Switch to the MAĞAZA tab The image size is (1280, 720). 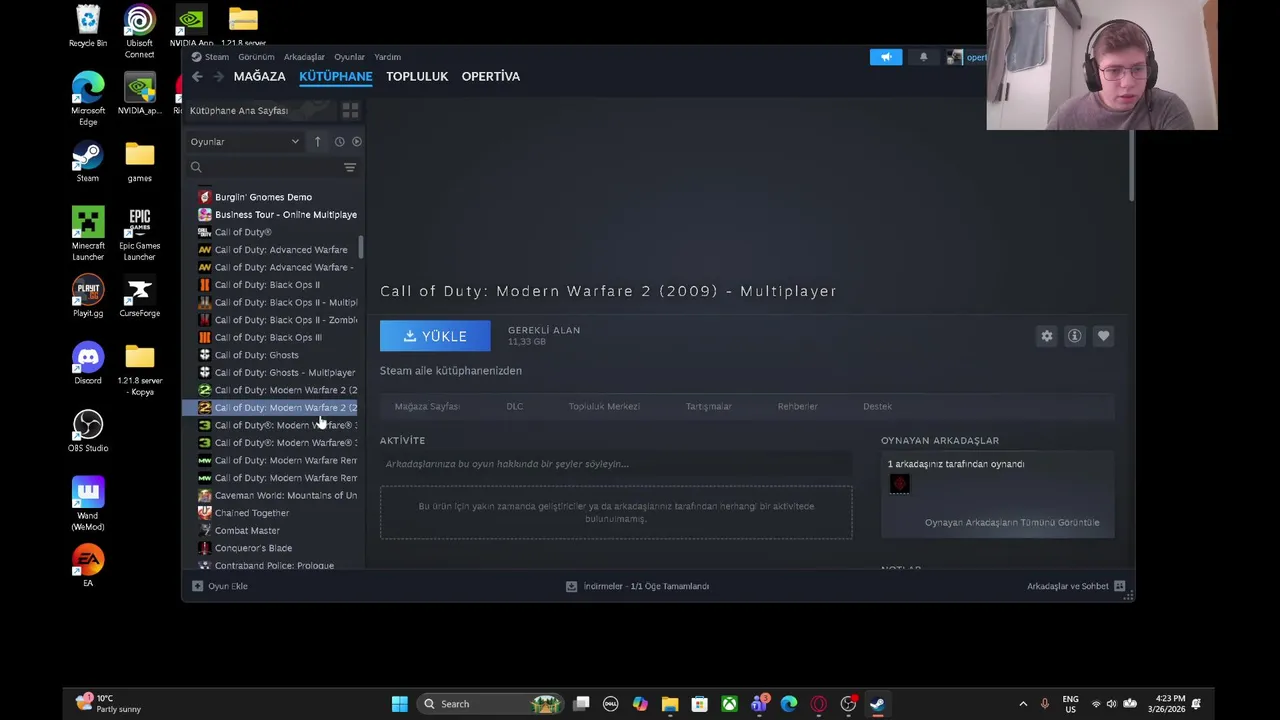pyautogui.click(x=259, y=77)
